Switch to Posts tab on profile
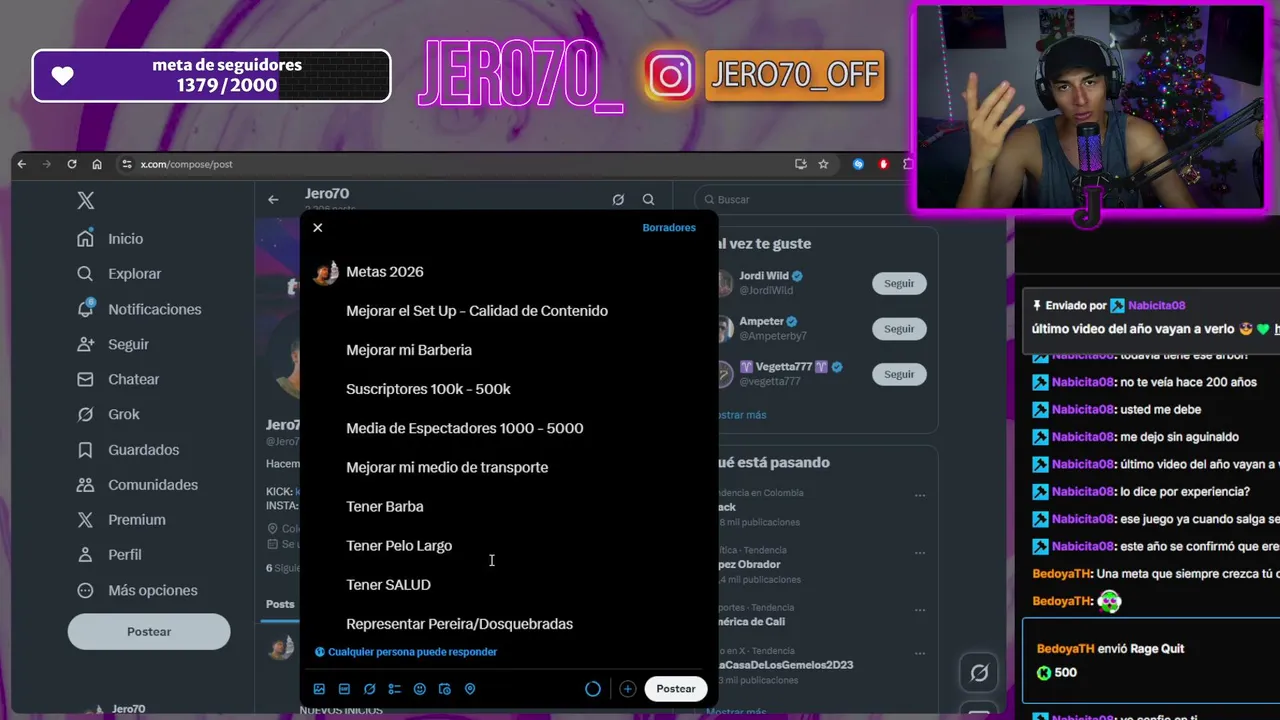The image size is (1280, 720). click(280, 604)
